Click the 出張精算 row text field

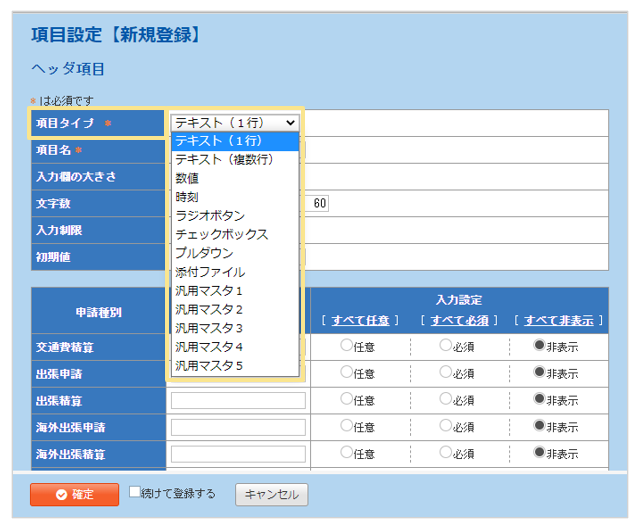tap(238, 400)
